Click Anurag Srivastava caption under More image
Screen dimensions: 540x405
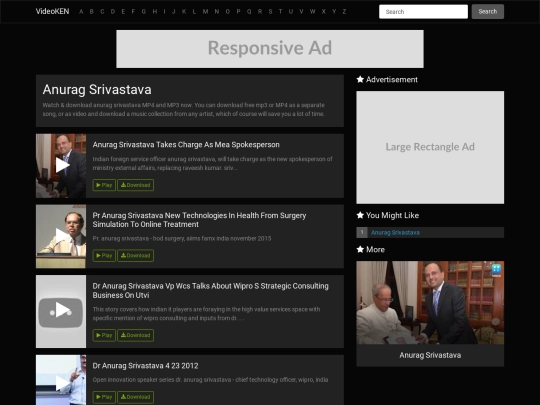pos(430,355)
